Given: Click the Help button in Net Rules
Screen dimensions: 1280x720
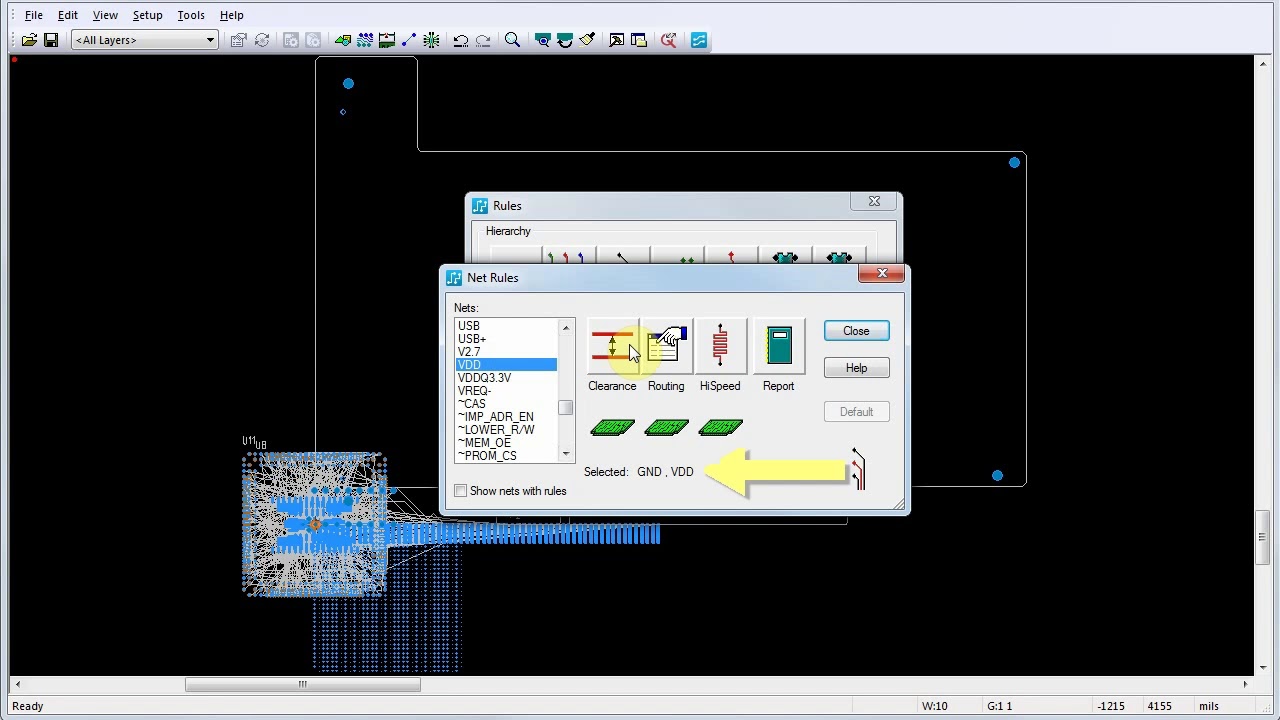Looking at the screenshot, I should point(856,368).
